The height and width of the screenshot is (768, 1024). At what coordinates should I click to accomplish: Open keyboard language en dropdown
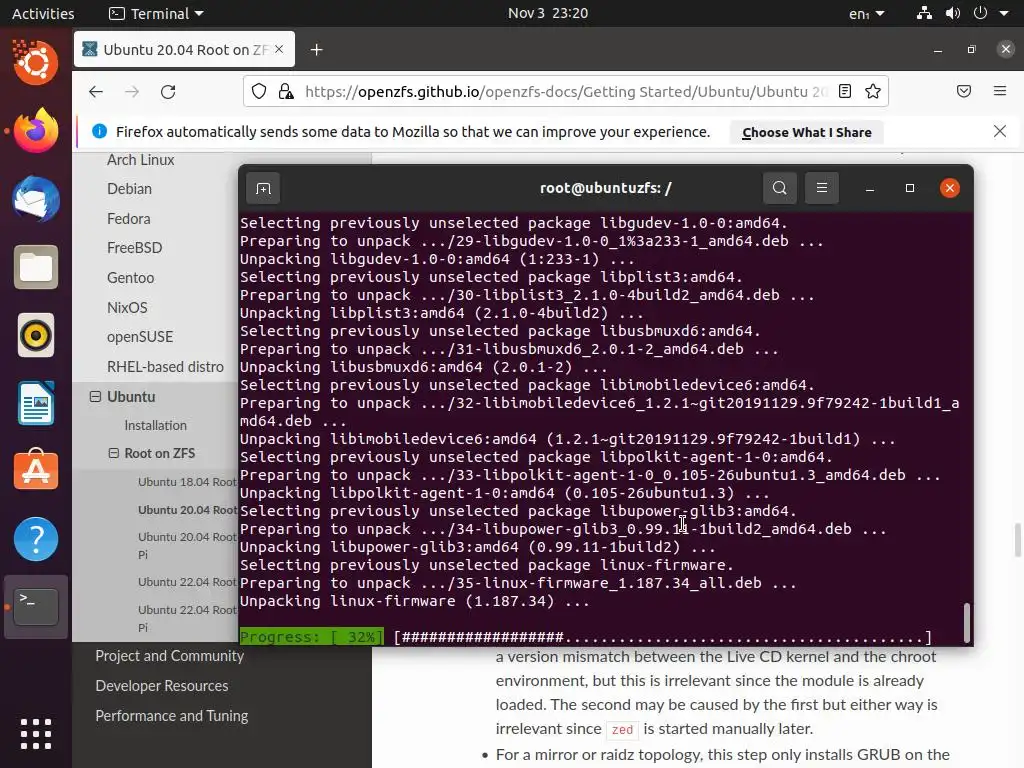click(x=867, y=13)
